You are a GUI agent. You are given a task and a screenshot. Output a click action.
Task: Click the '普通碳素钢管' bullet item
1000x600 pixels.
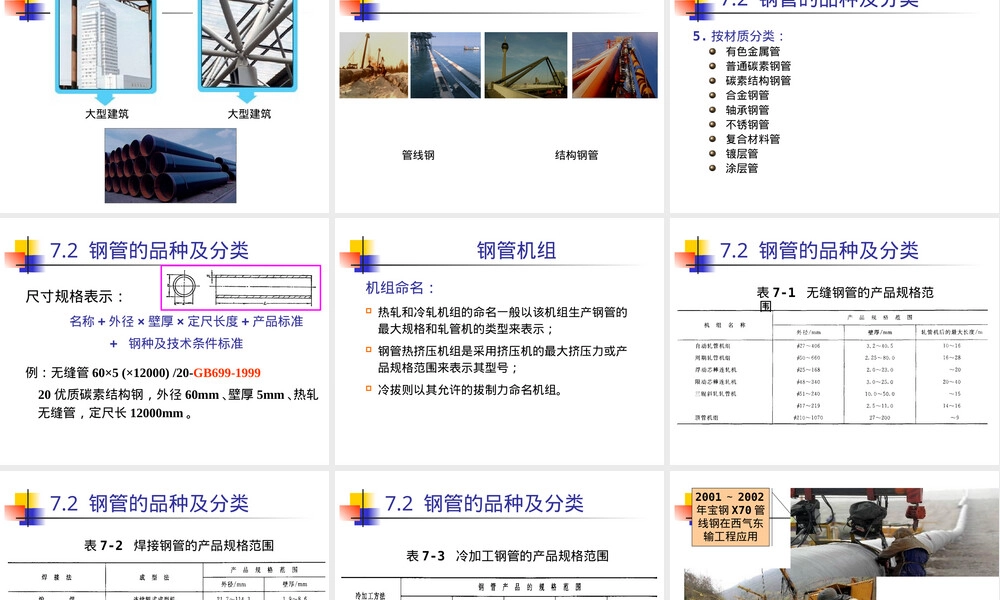coord(758,66)
